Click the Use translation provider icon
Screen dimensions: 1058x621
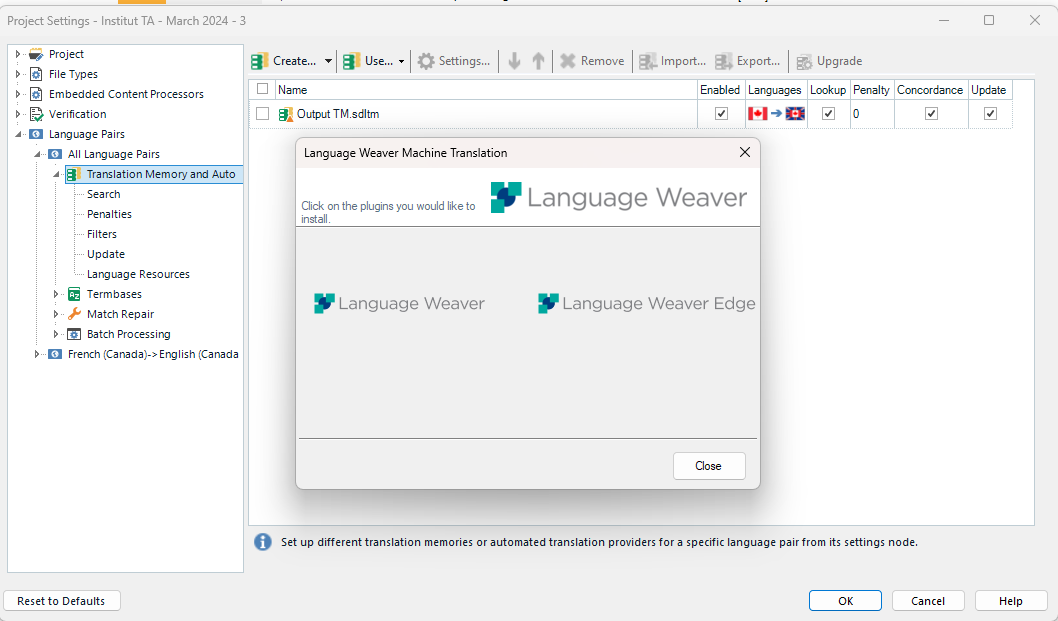352,61
